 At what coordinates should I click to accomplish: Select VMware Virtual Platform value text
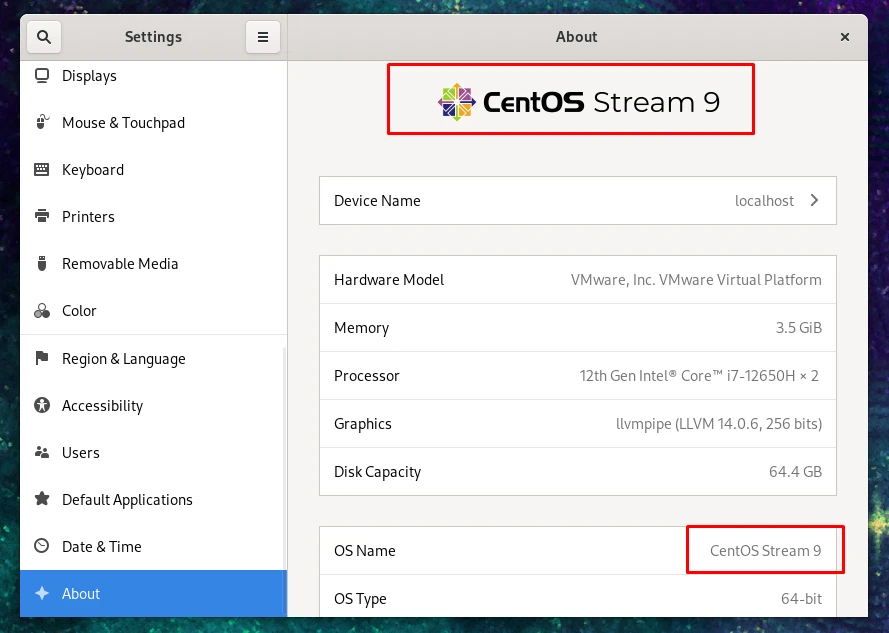[x=696, y=280]
